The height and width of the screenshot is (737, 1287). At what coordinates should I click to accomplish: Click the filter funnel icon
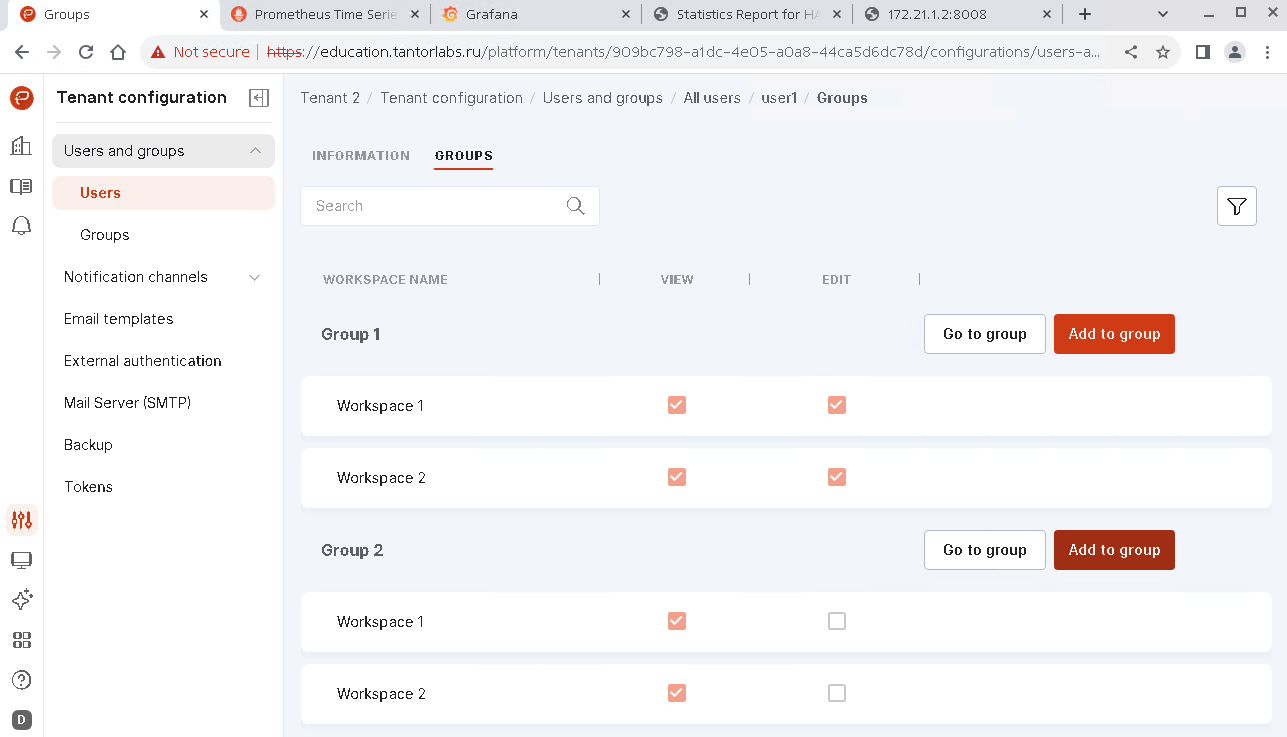coord(1236,206)
